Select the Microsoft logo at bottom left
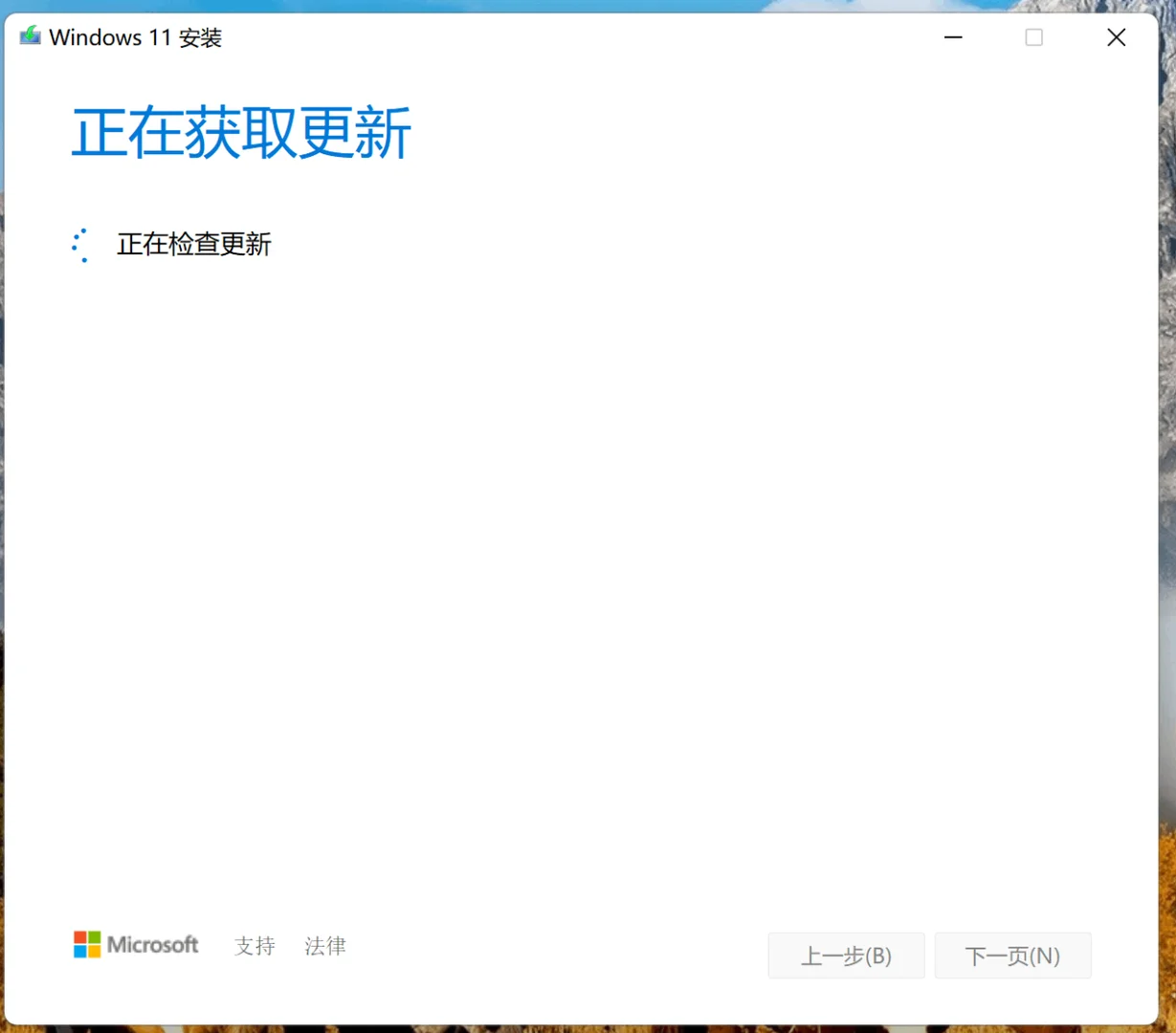 click(x=136, y=945)
